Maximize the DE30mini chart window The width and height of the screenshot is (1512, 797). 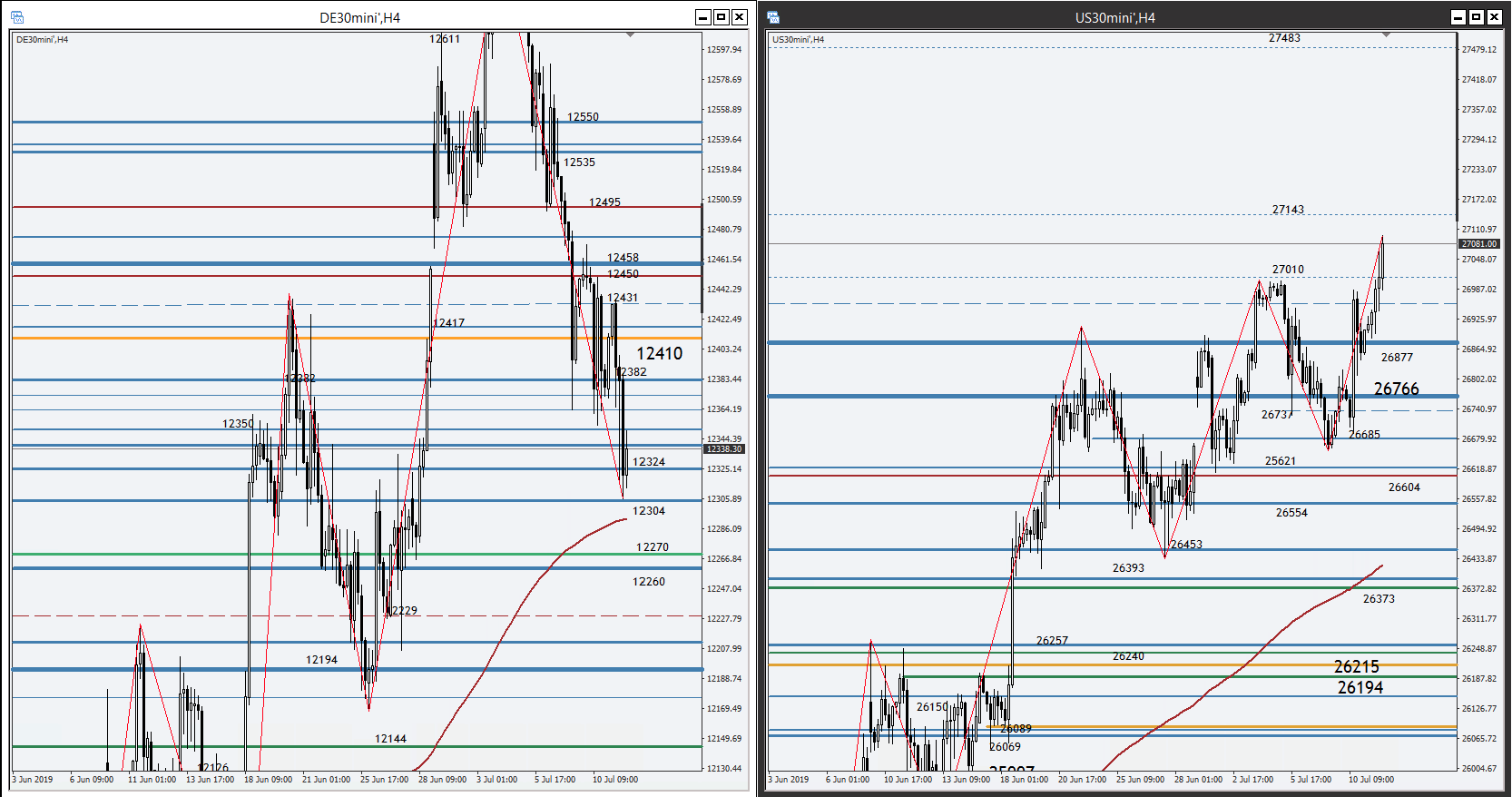pyautogui.click(x=721, y=17)
